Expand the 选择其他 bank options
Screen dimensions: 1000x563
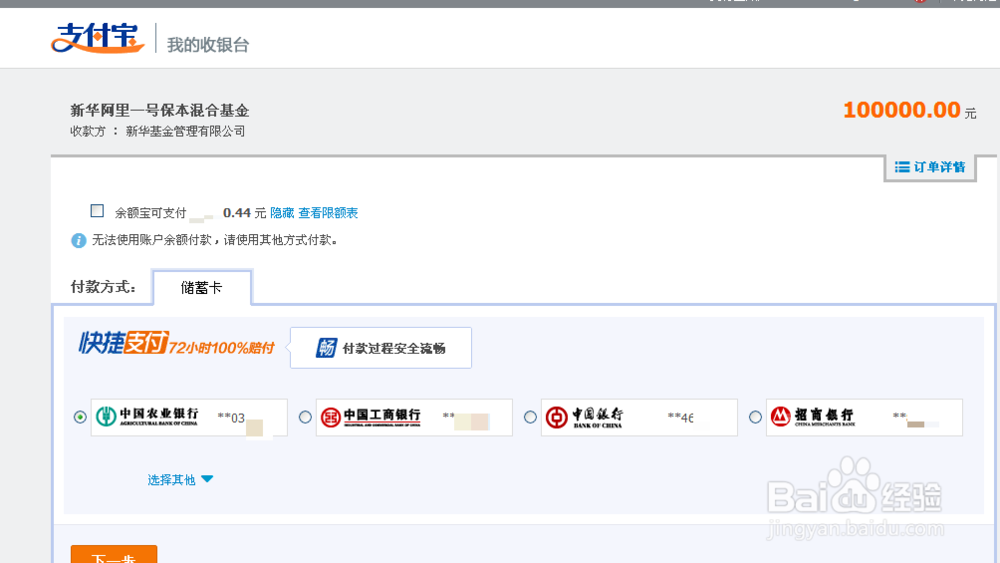180,479
